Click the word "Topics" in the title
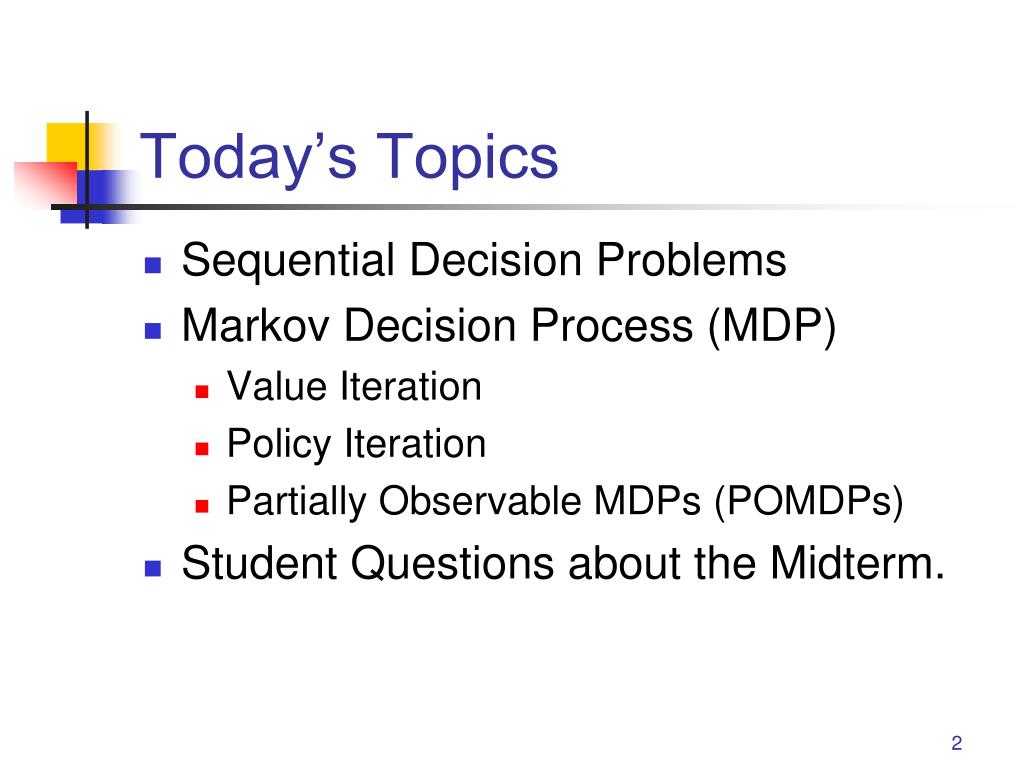1024x768 pixels. pyautogui.click(x=467, y=157)
